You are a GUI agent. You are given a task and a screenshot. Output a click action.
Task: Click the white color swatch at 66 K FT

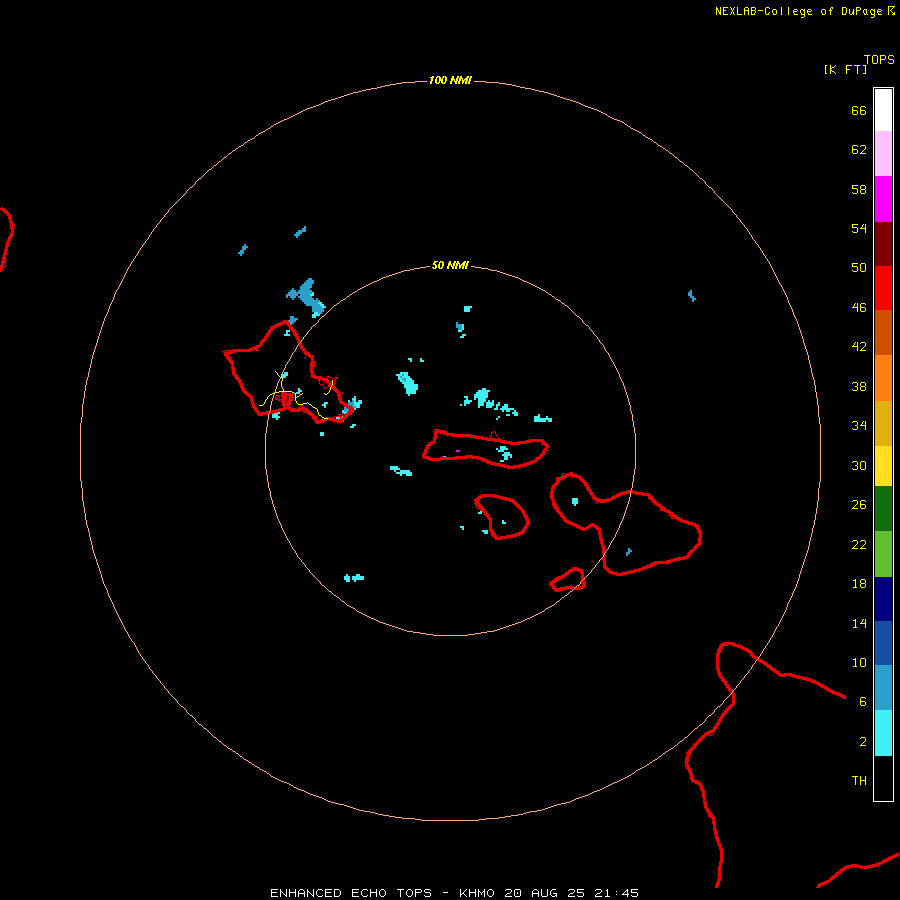883,110
